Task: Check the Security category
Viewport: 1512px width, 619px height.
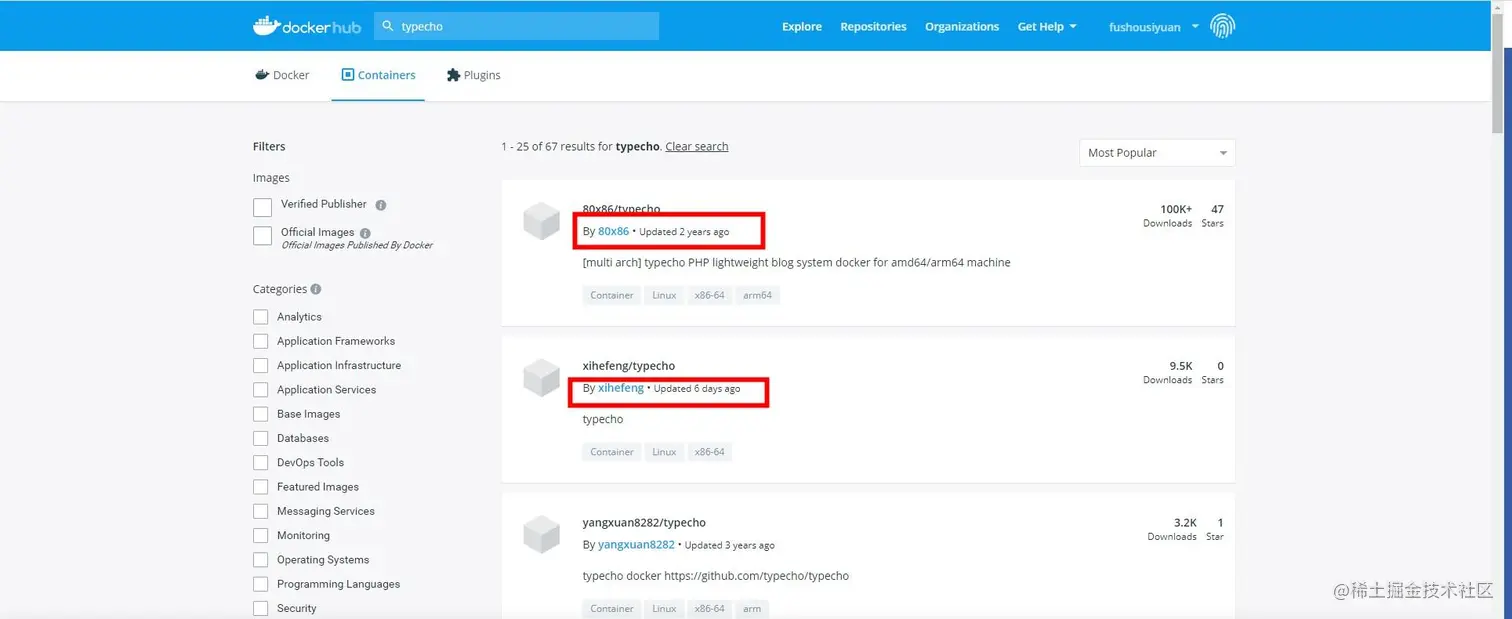Action: pyautogui.click(x=261, y=608)
